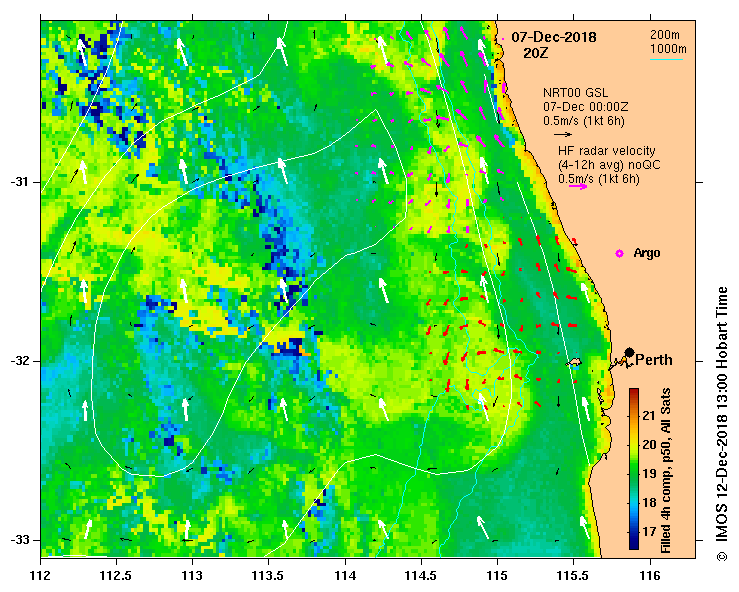Click the Perth city marker dot
Screen dimensions: 739x592
tap(629, 352)
